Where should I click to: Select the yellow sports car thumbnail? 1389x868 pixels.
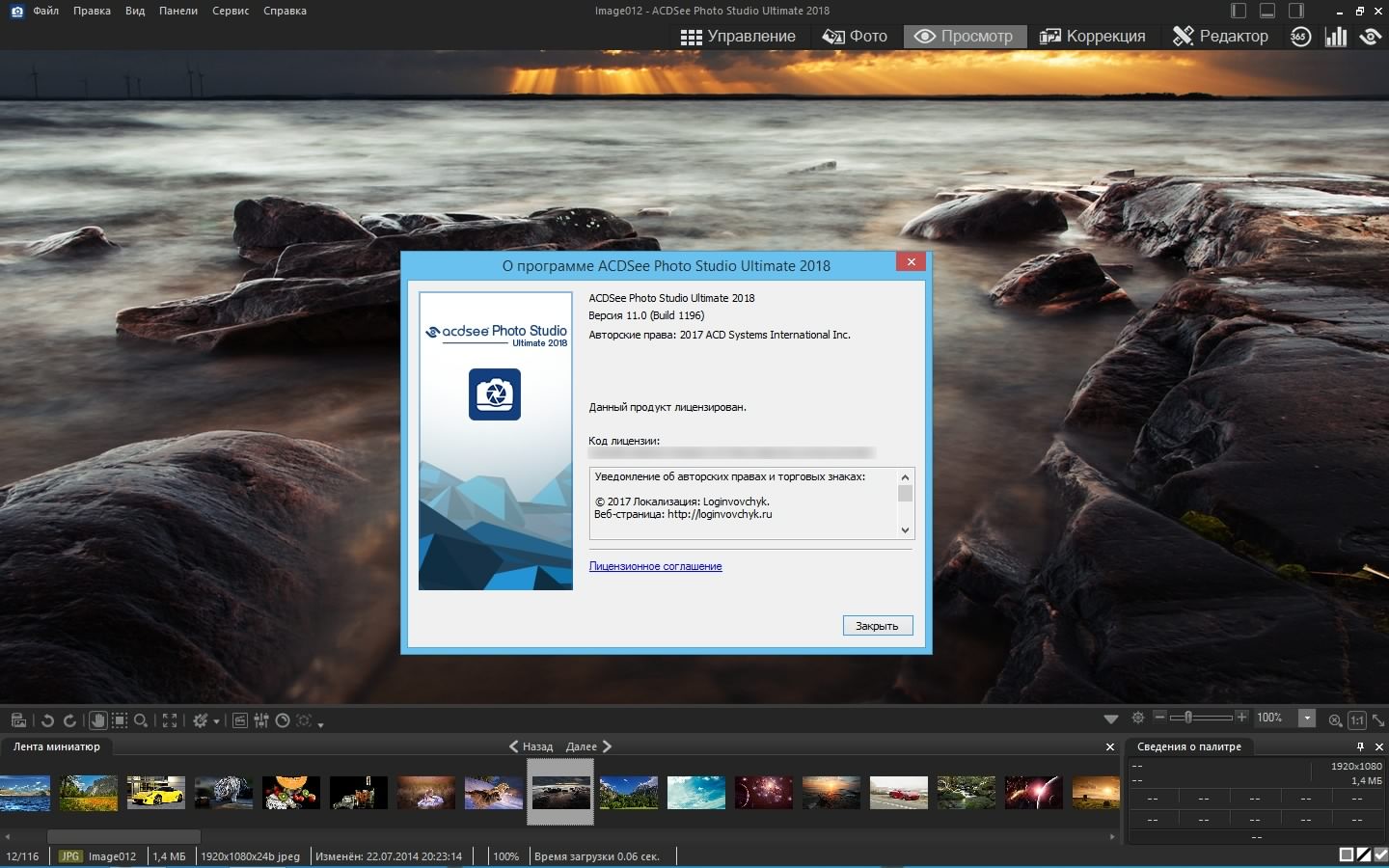(155, 793)
